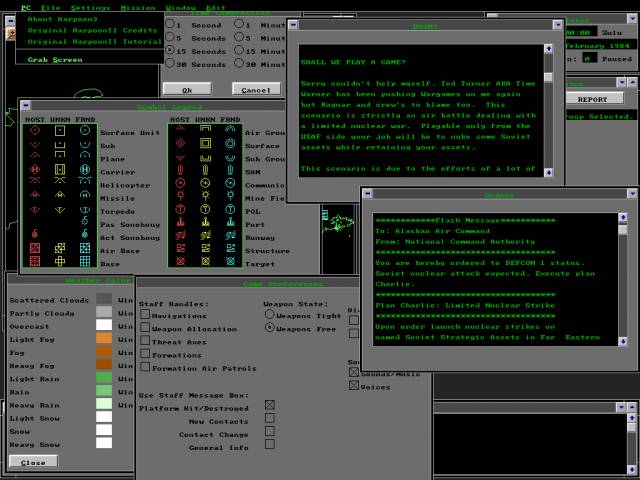Click friendly Torpedo symbol
This screenshot has height=480, width=640.
pos(85,210)
